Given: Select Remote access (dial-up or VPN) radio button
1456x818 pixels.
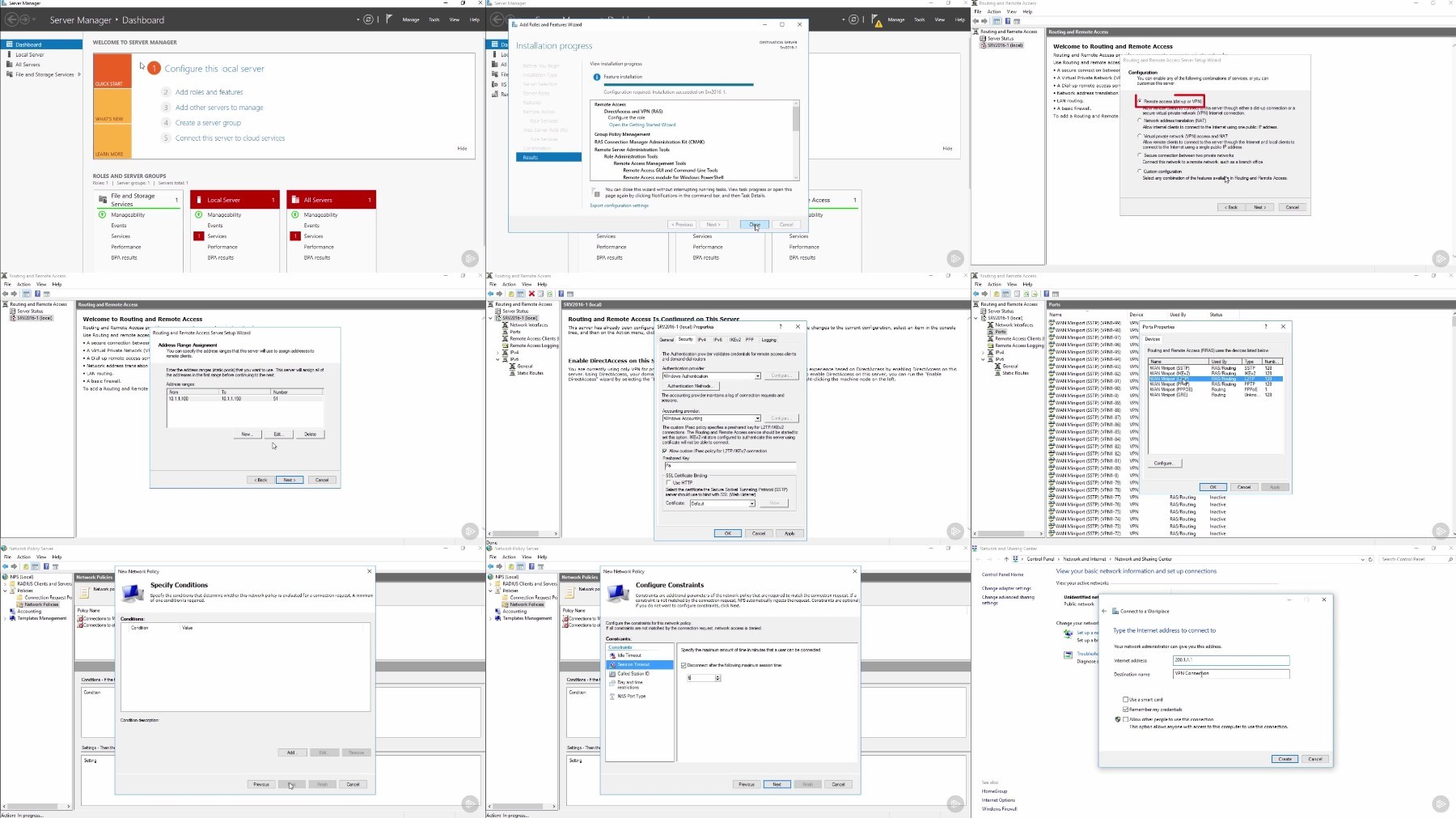Looking at the screenshot, I should click(1140, 101).
